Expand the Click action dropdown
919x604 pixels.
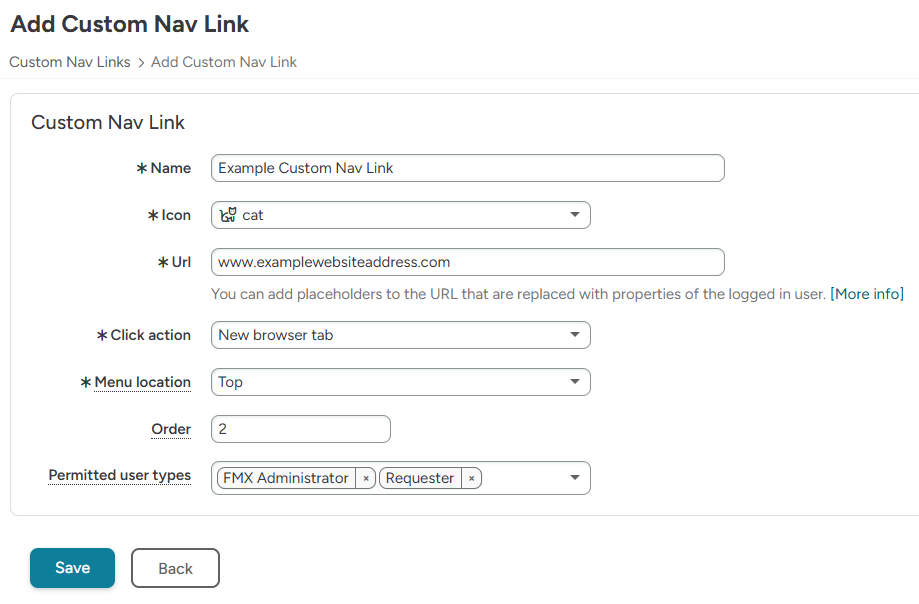[x=575, y=335]
